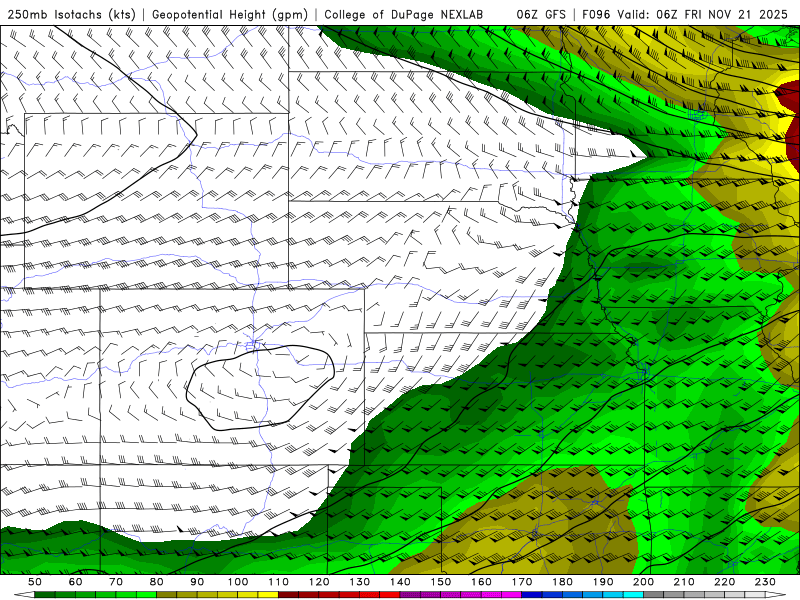Select the bright yellow swatch just before 110

(268, 594)
